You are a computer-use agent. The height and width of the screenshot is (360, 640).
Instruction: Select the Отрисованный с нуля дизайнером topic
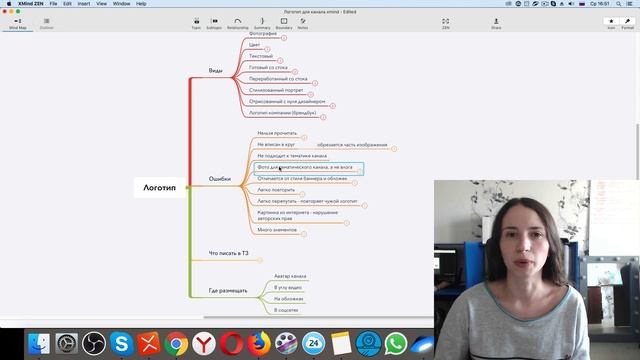[287, 101]
